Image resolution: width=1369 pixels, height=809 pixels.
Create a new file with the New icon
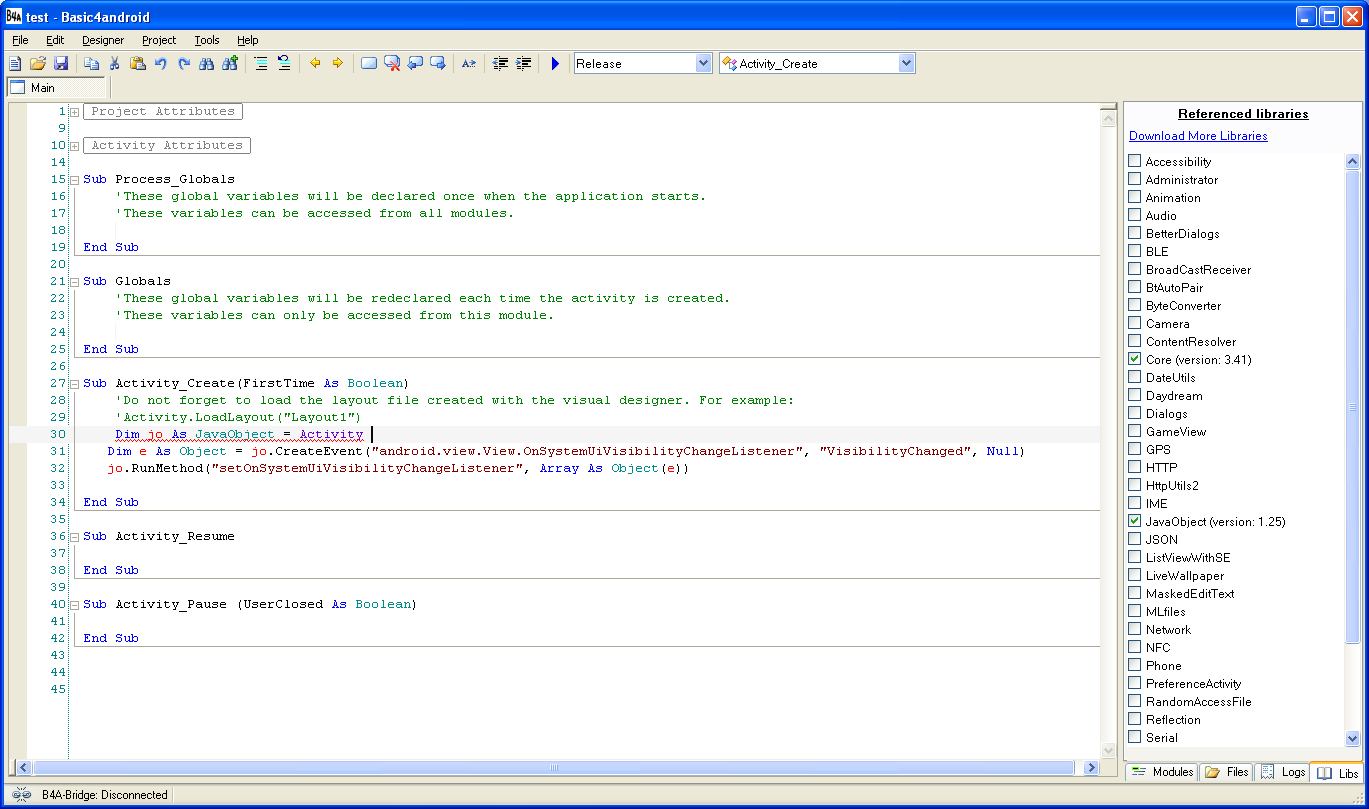[15, 63]
